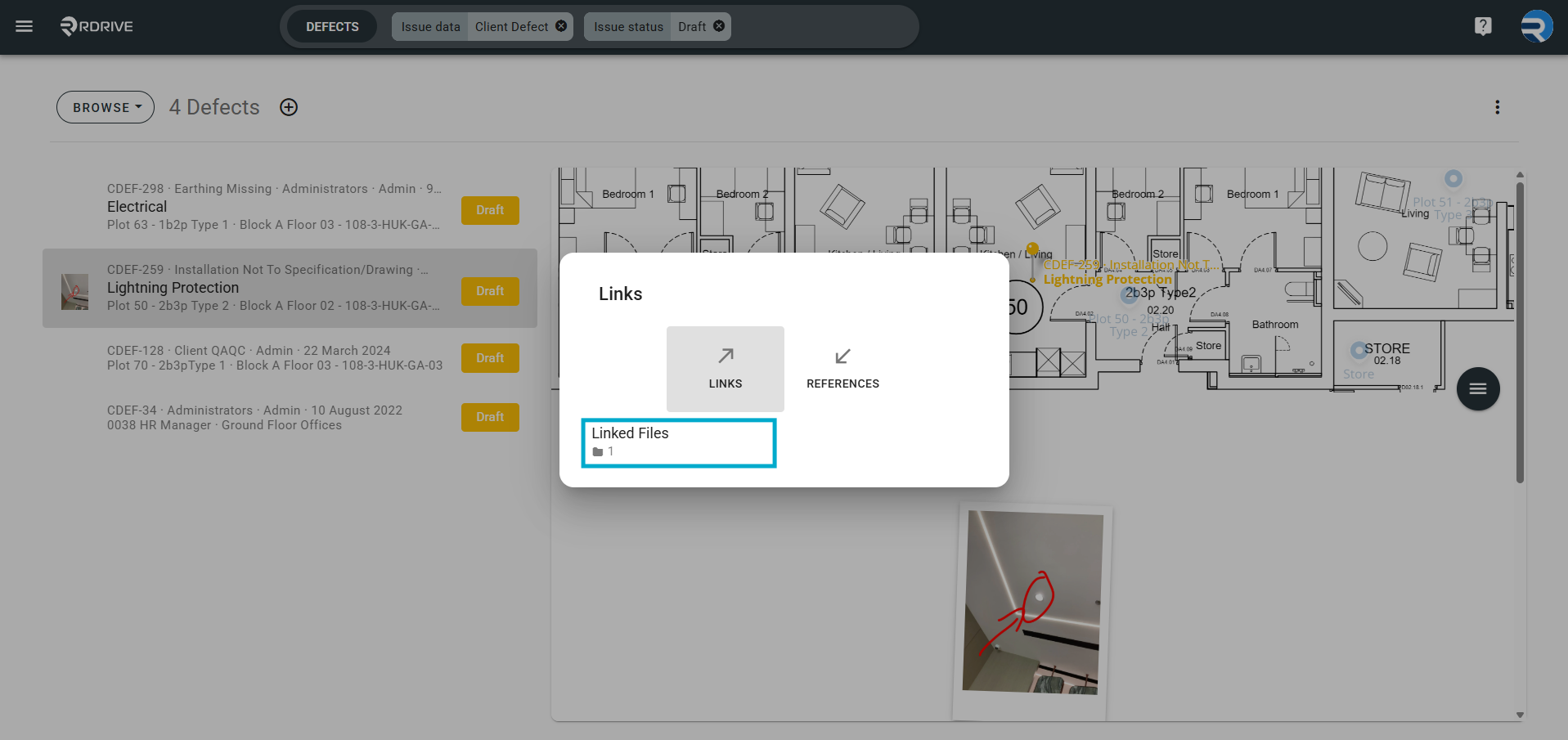Viewport: 1568px width, 740px height.
Task: Remove the Client Defect filter chip
Action: [x=561, y=26]
